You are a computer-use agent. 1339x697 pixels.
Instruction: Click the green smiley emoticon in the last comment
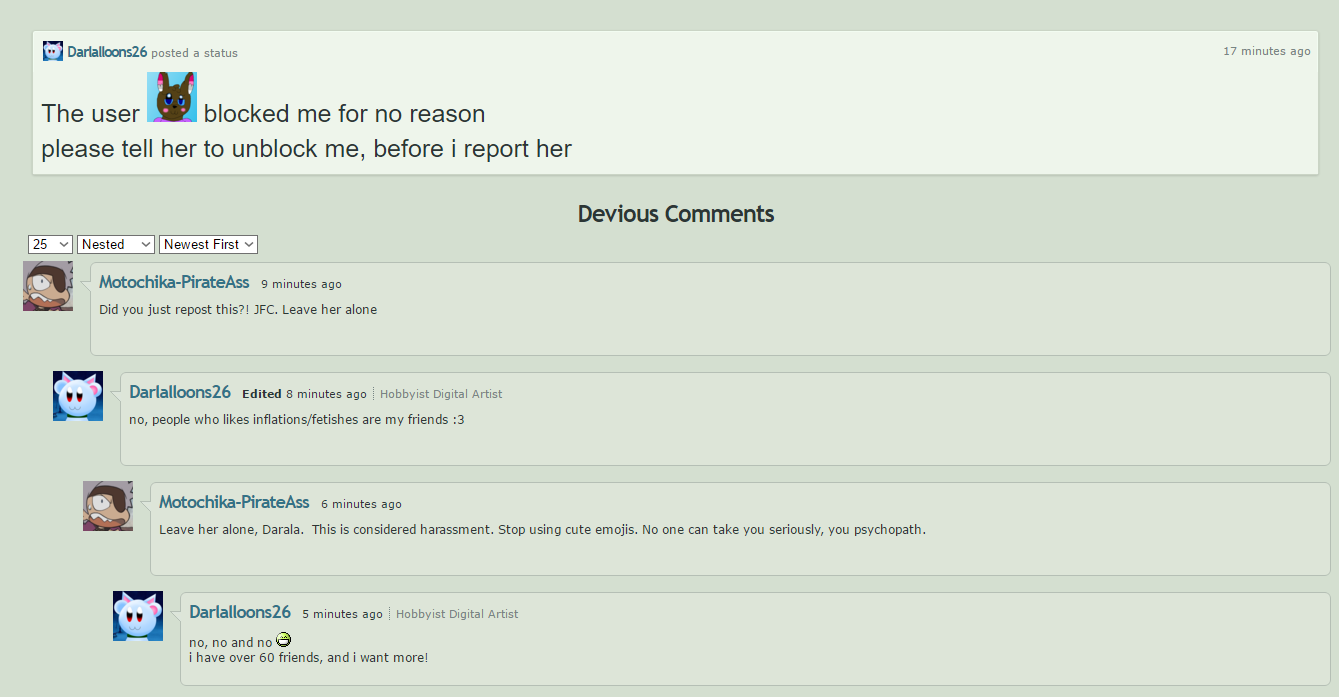point(283,640)
